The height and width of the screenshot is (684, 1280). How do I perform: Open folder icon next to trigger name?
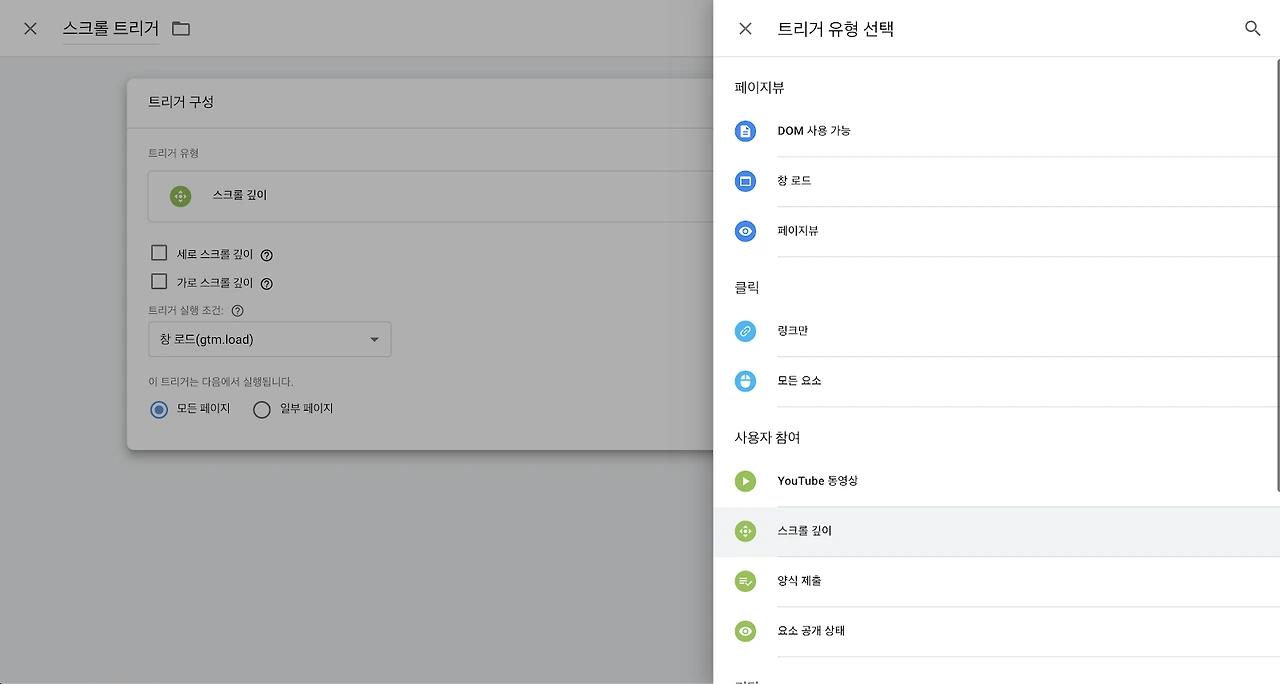tap(181, 29)
